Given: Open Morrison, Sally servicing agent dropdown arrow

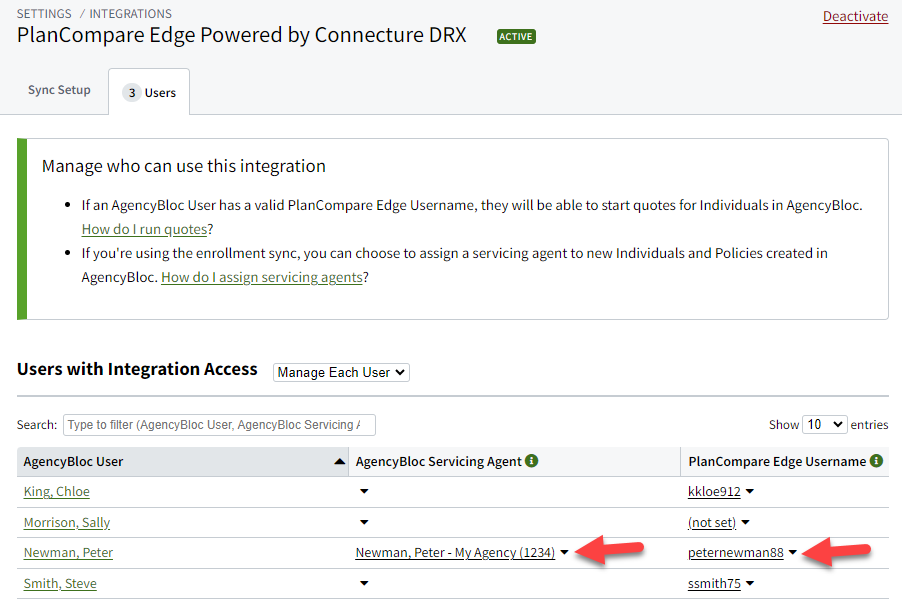Looking at the screenshot, I should click(x=364, y=522).
